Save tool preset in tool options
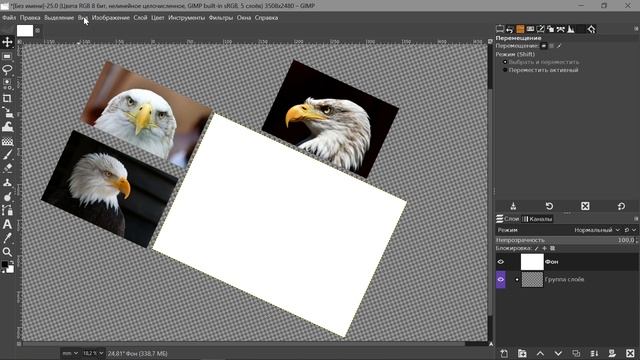640x360 pixels. 513,206
